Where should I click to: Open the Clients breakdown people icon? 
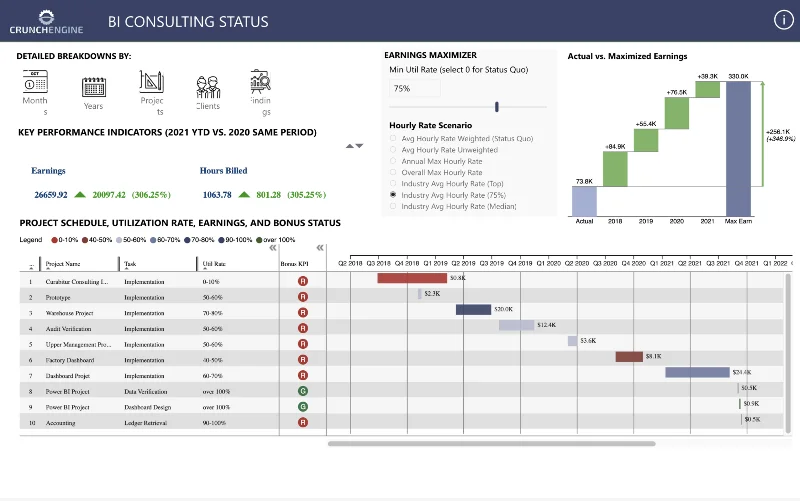[208, 87]
